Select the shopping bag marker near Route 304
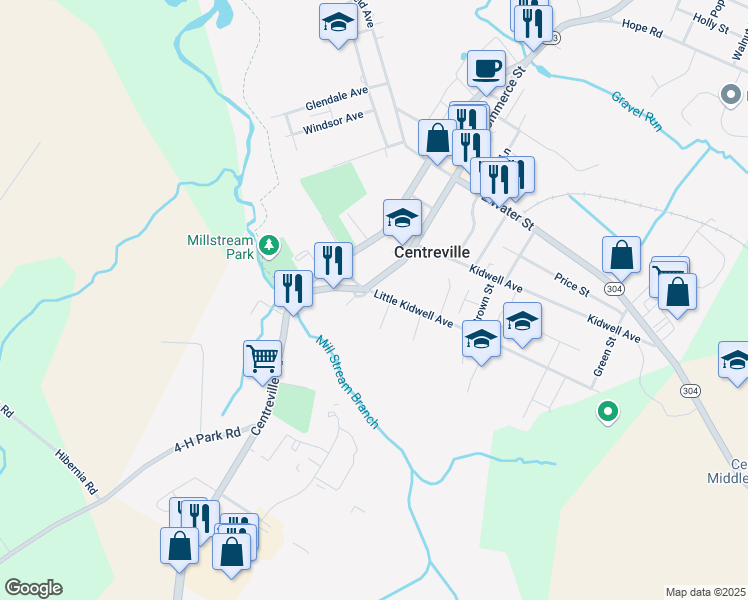The image size is (748, 600). click(x=621, y=259)
